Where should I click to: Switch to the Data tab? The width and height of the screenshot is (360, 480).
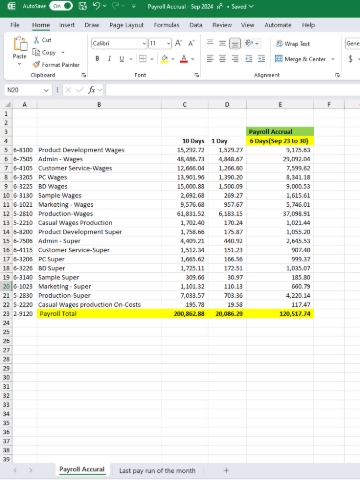tap(196, 25)
